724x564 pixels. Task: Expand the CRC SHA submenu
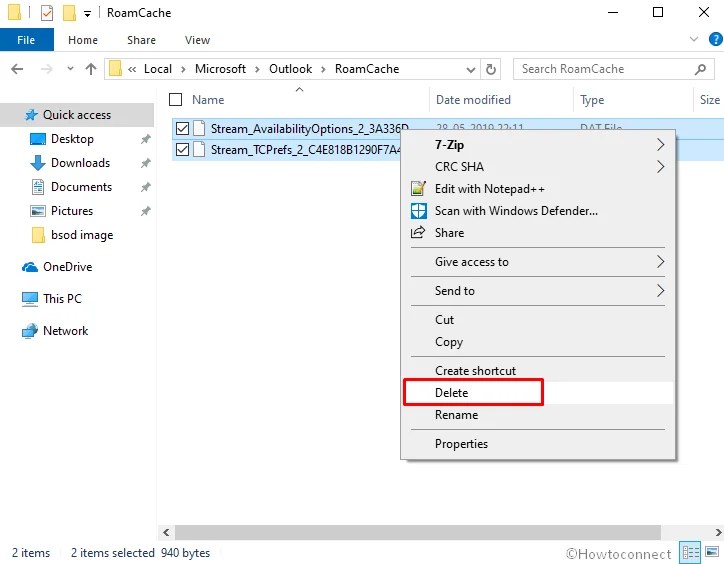coord(538,166)
